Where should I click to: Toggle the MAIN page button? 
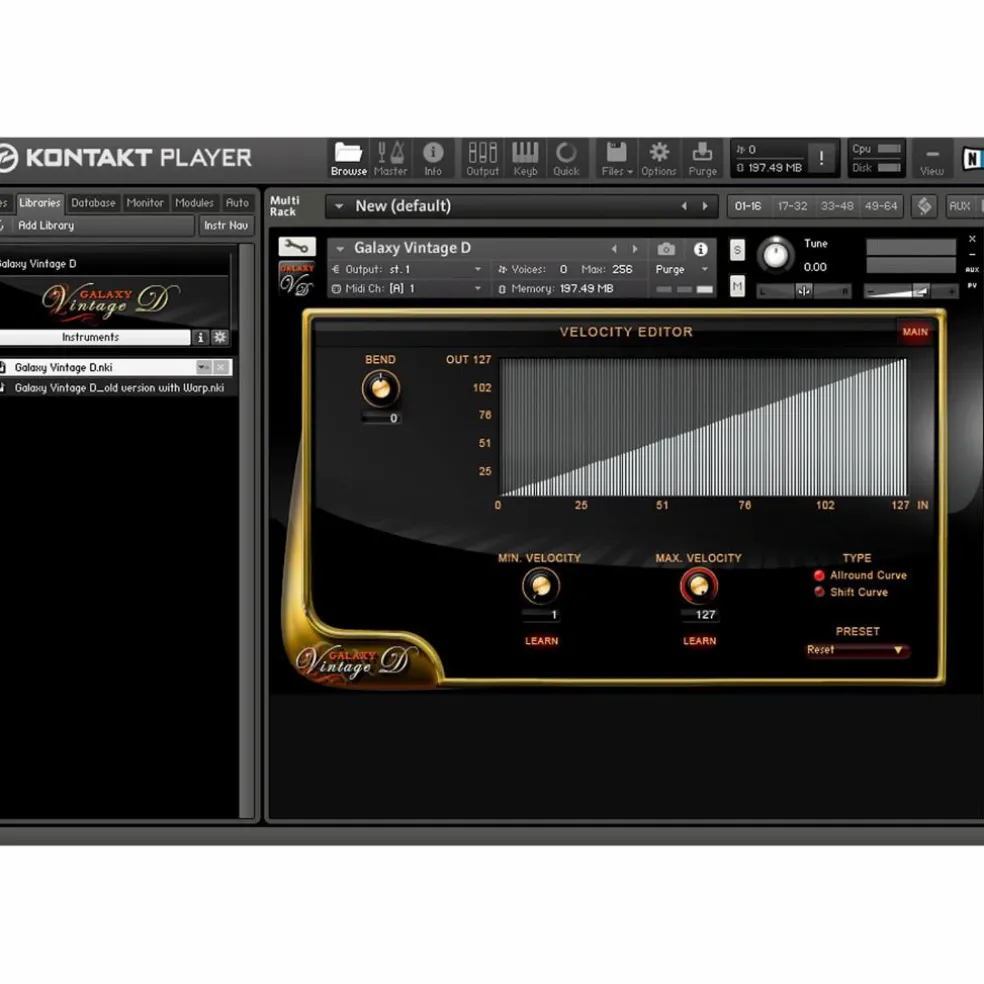point(915,332)
